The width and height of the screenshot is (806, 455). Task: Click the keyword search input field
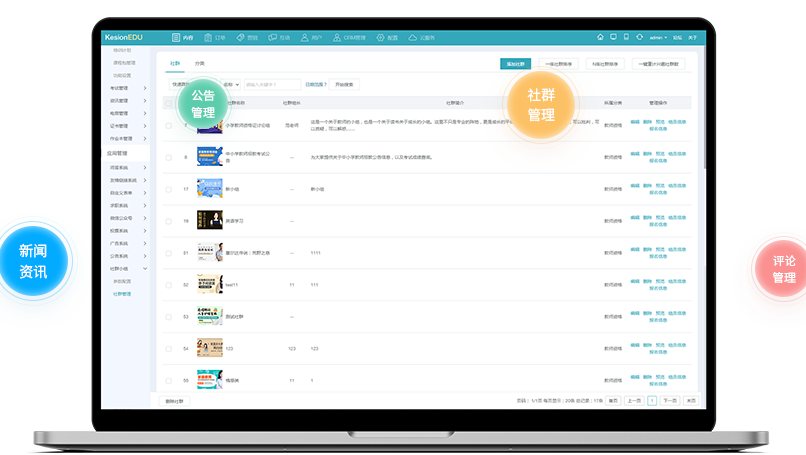(x=272, y=85)
